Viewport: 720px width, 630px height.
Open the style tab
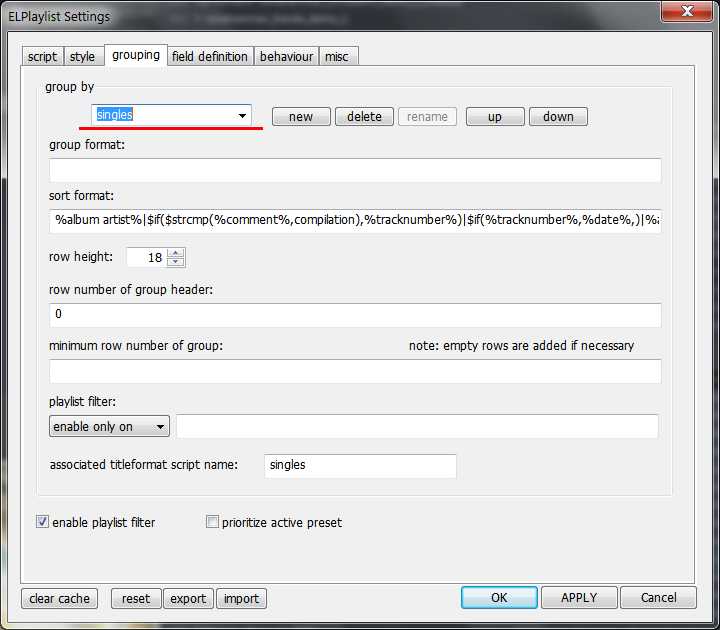[82, 56]
